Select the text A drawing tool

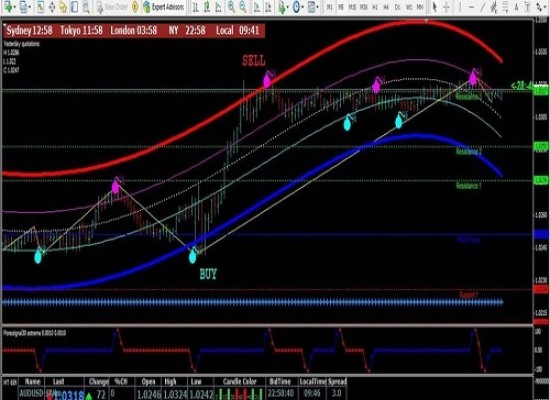click(x=516, y=7)
